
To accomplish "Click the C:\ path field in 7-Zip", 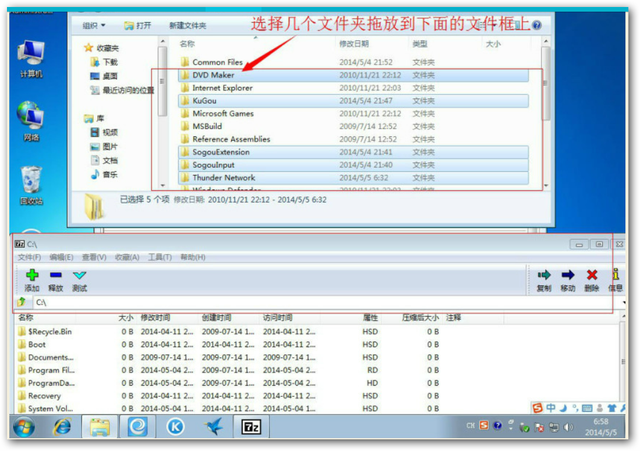I will point(327,302).
